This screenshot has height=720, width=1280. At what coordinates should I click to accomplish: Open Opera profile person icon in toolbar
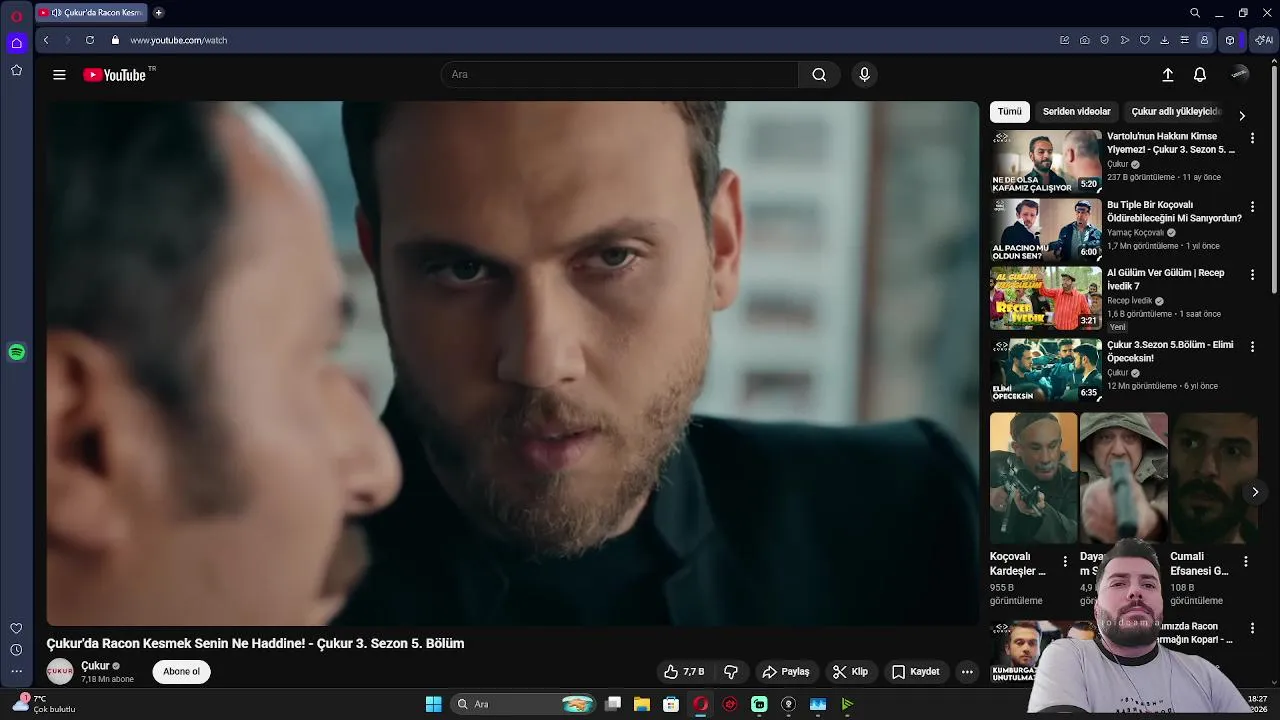pyautogui.click(x=1204, y=40)
